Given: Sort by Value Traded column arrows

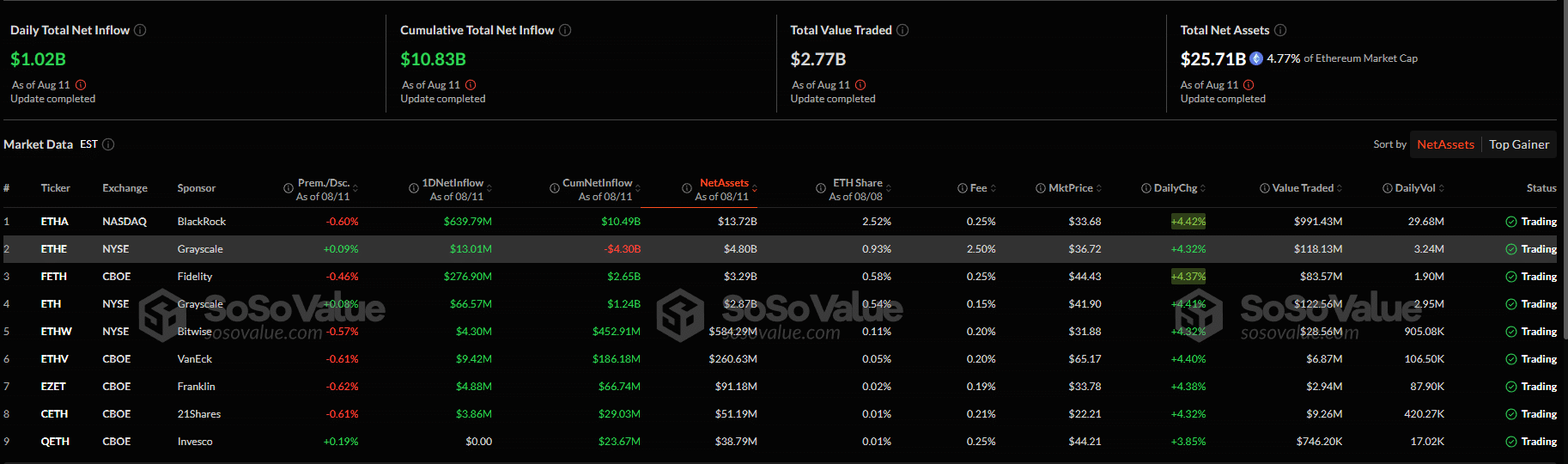Looking at the screenshot, I should tap(1340, 188).
